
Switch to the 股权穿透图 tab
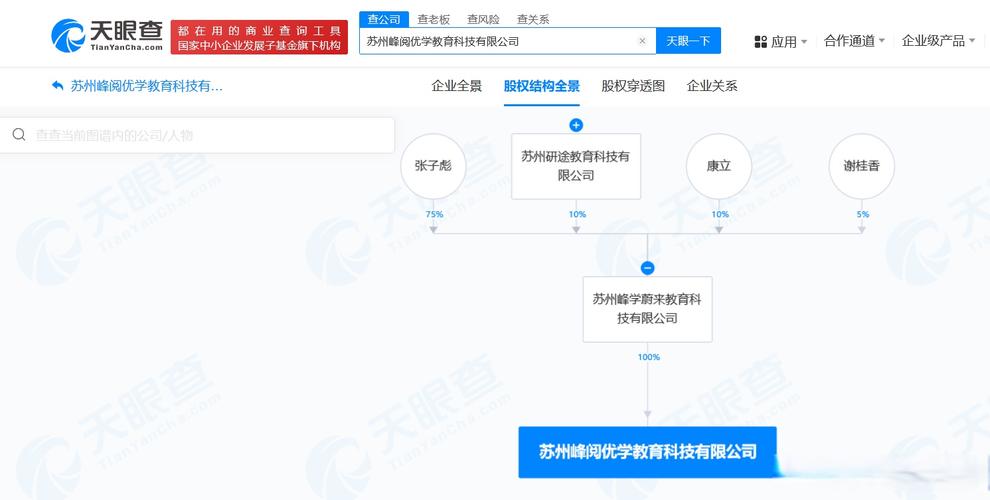click(x=633, y=86)
